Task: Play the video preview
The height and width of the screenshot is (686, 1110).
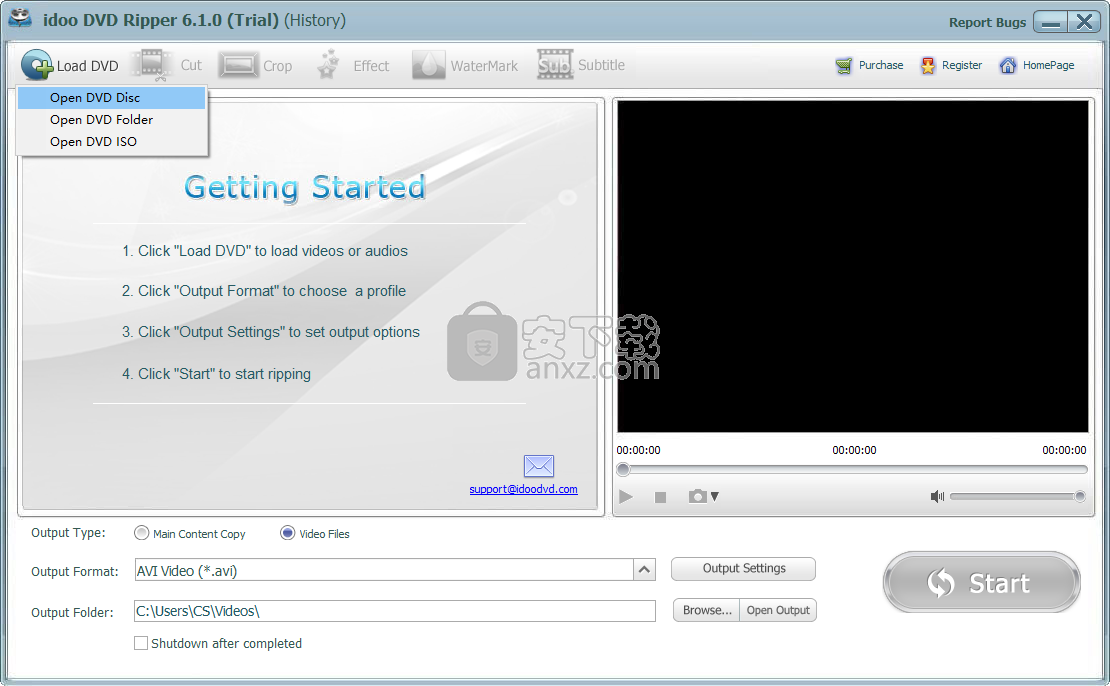Action: click(x=626, y=496)
